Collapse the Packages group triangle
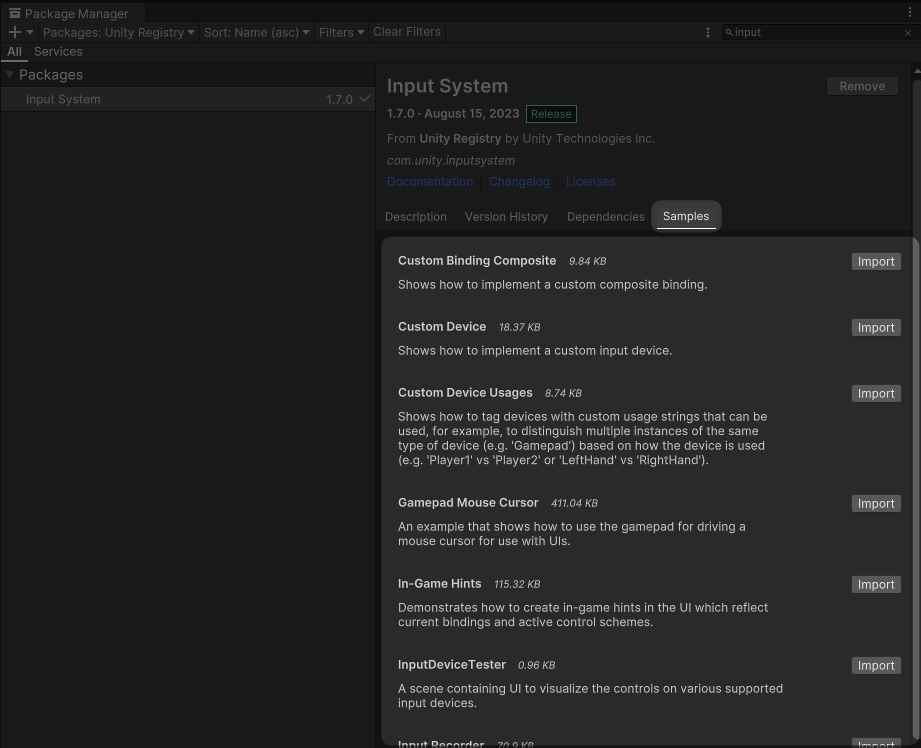 [x=9, y=75]
